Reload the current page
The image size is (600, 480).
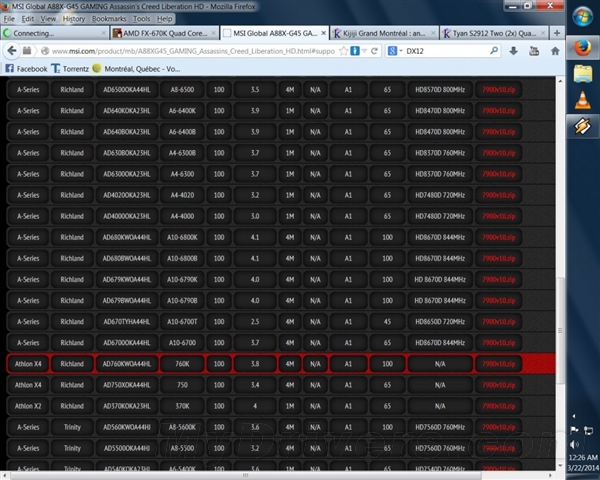(x=374, y=51)
